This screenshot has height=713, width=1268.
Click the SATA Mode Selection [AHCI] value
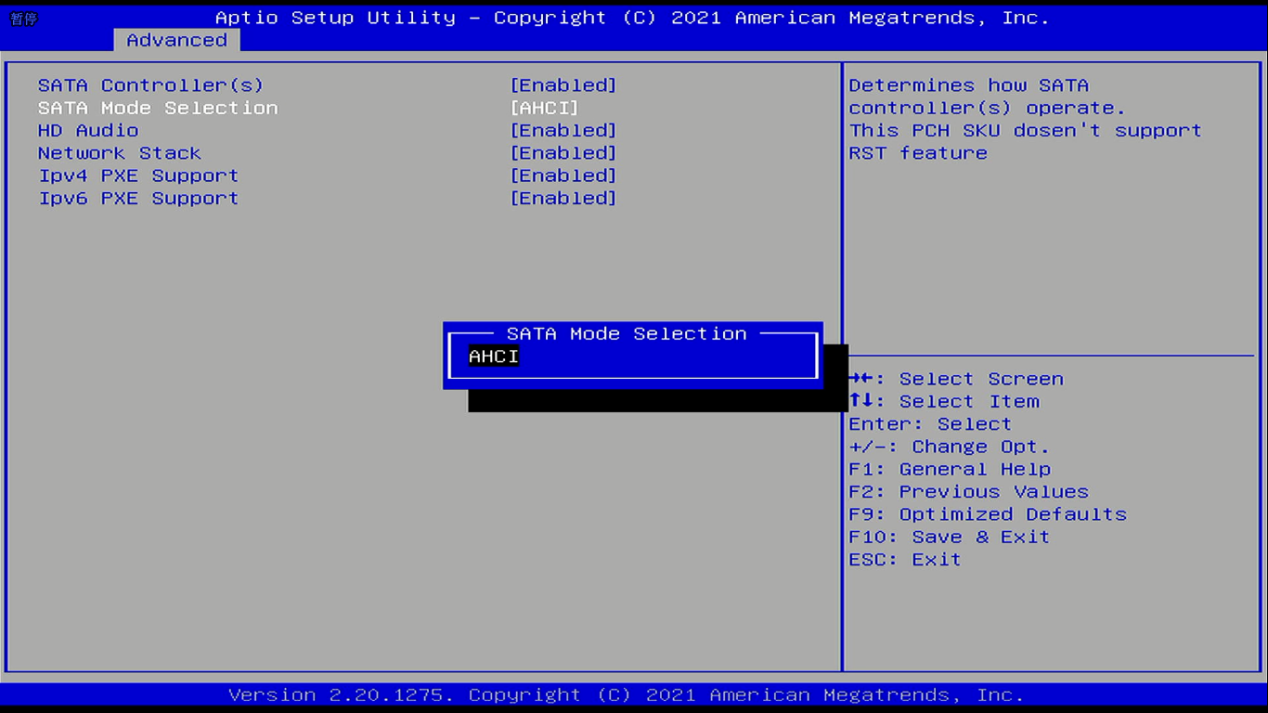pyautogui.click(x=544, y=108)
